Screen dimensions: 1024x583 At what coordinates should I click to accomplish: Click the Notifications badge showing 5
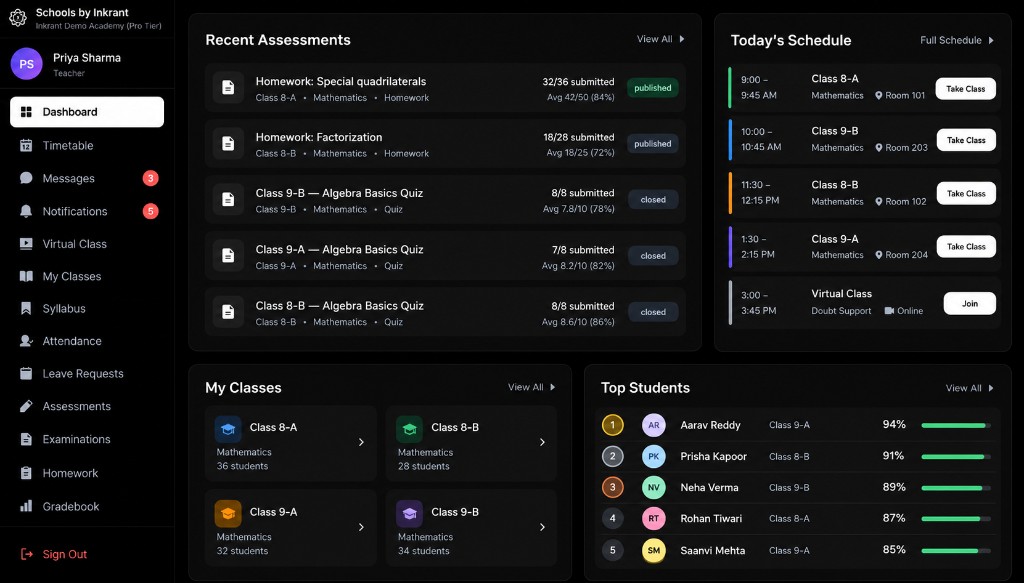(151, 211)
